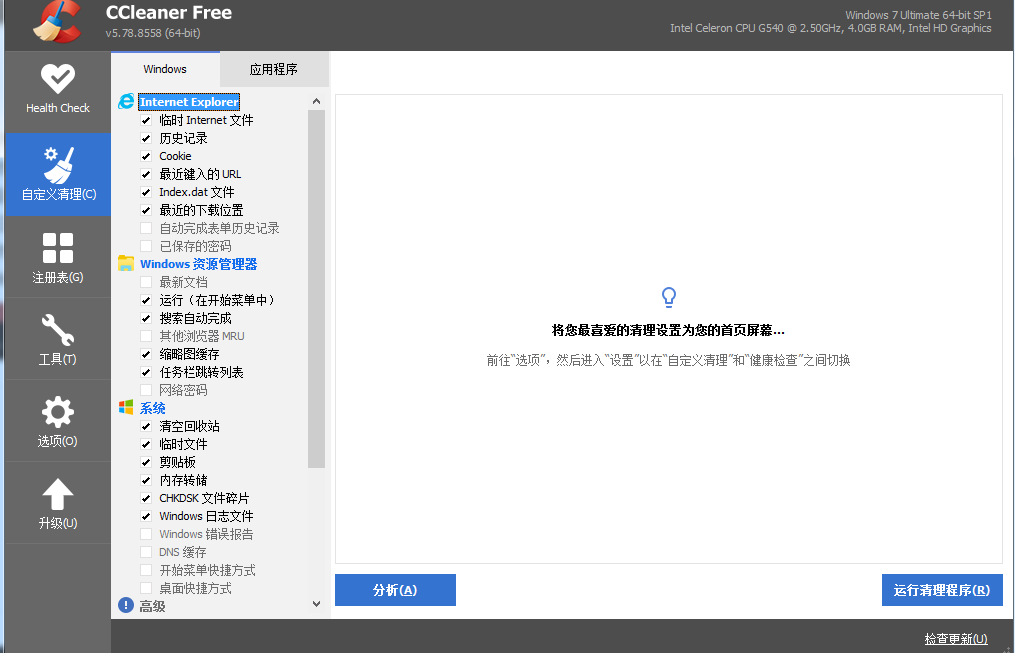
Task: Collapse the Internet Explorer group
Action: [189, 101]
